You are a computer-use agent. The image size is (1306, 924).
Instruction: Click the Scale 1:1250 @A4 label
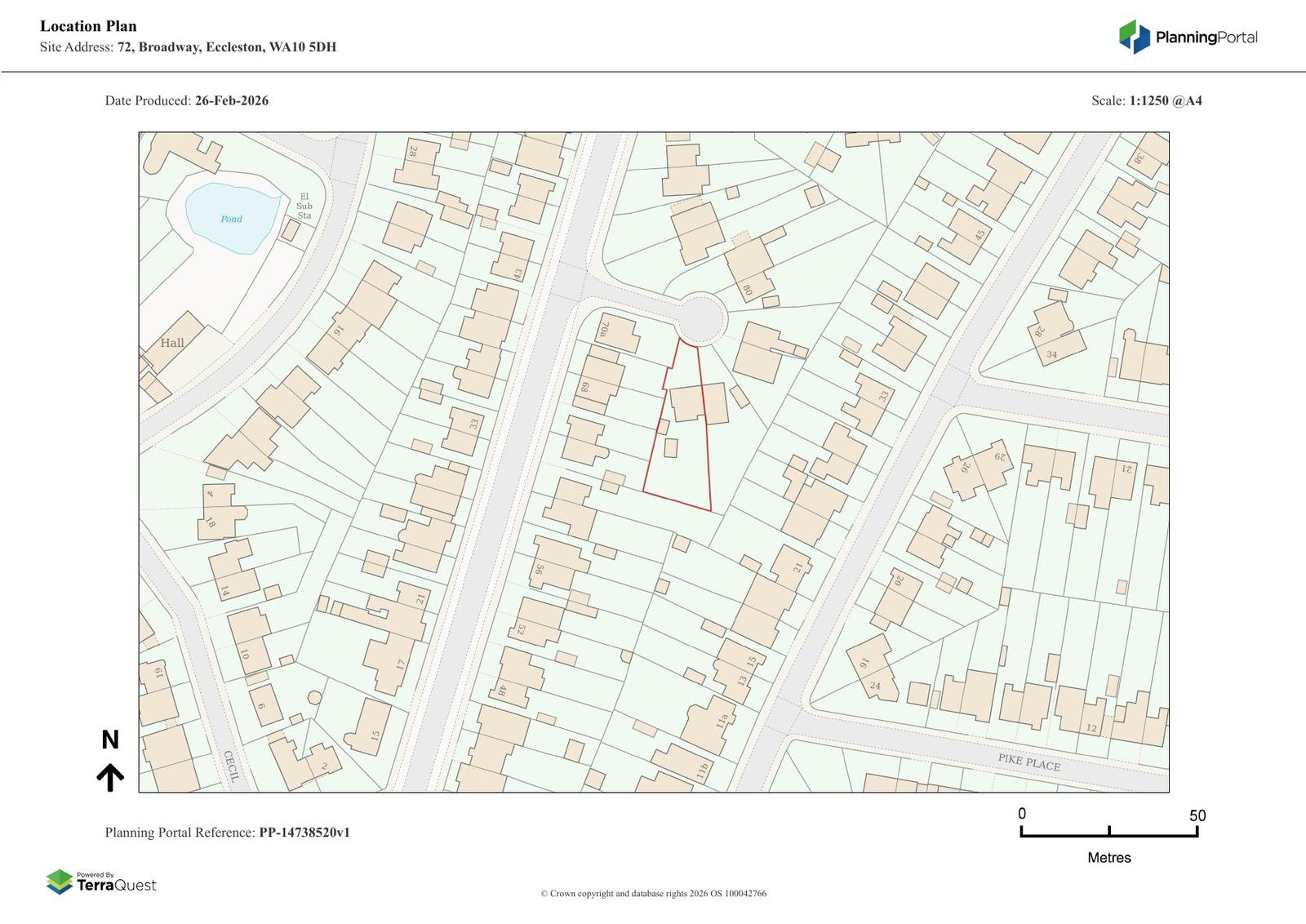pyautogui.click(x=1146, y=101)
